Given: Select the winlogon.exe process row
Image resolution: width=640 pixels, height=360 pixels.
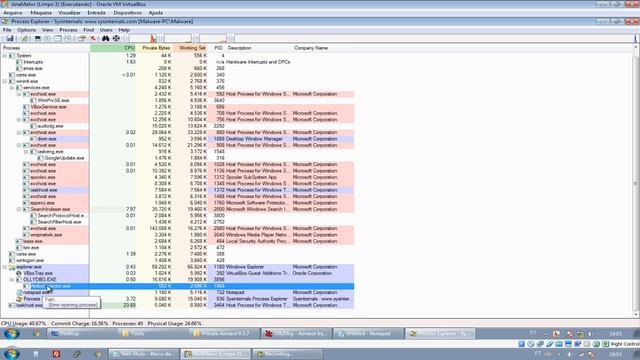Looking at the screenshot, I should (x=177, y=260).
